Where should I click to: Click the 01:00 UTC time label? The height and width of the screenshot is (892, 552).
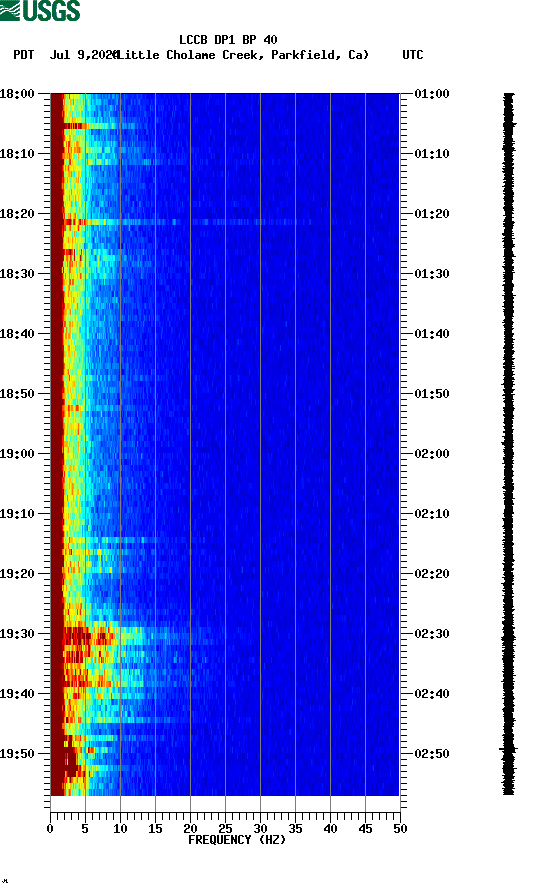click(x=432, y=94)
